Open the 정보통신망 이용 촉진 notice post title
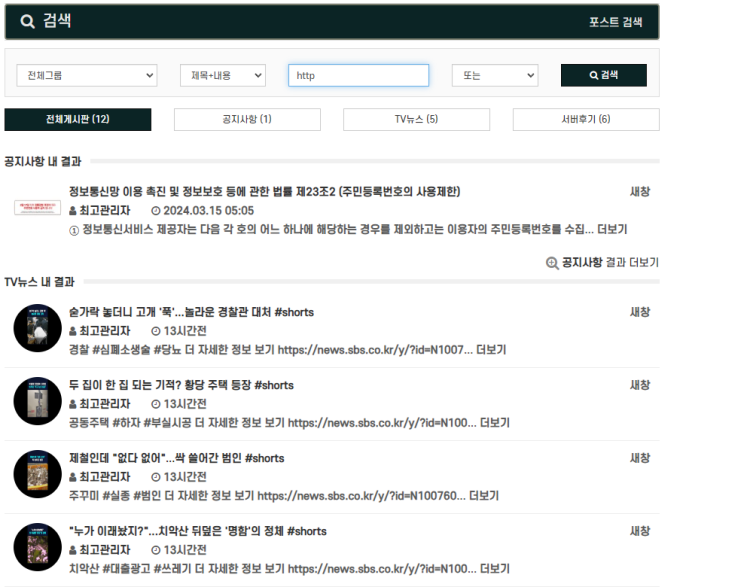 (264, 191)
